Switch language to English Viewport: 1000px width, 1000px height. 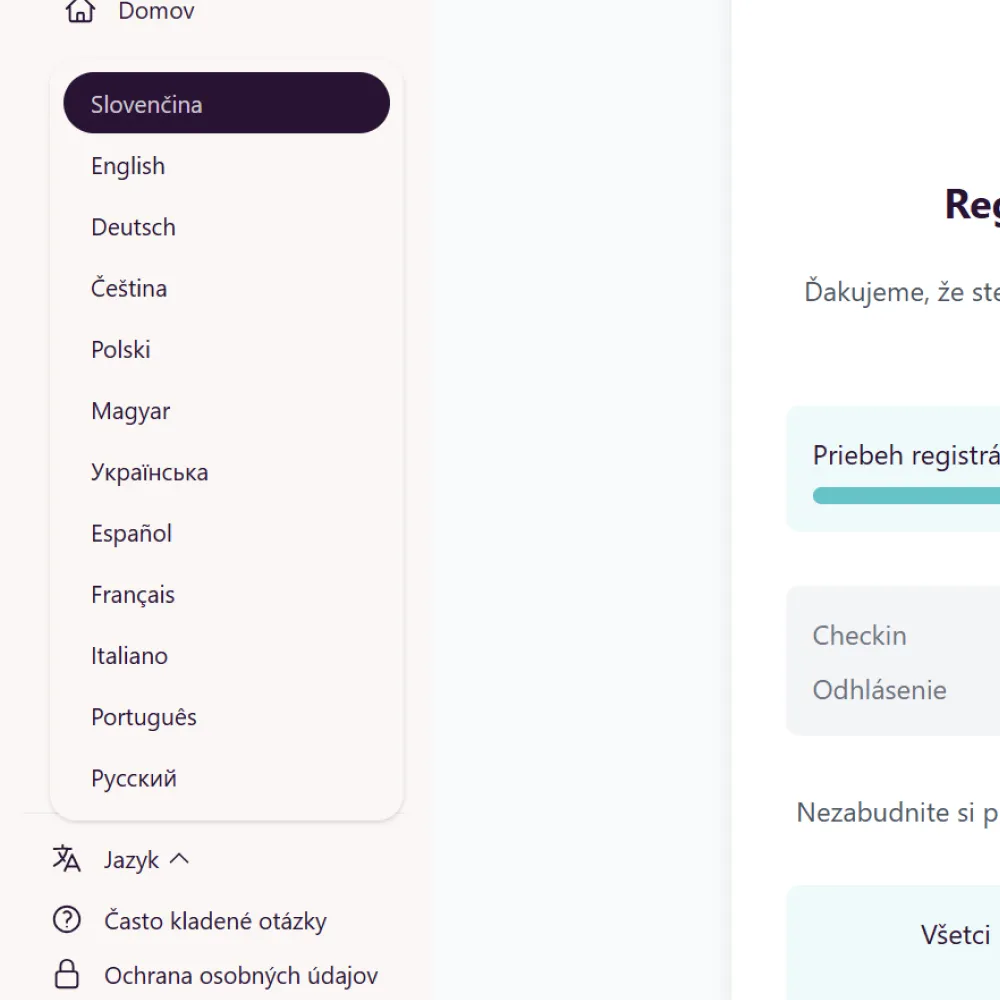[226, 166]
